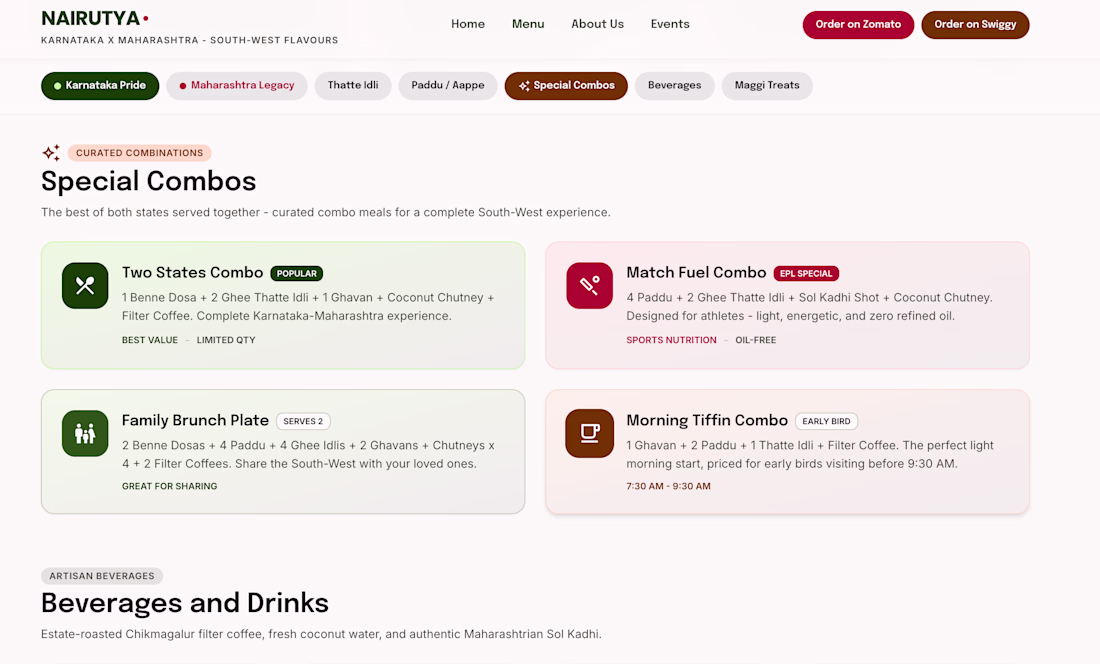Click the Order on Swiggy button
This screenshot has height=664, width=1100.
click(x=975, y=25)
